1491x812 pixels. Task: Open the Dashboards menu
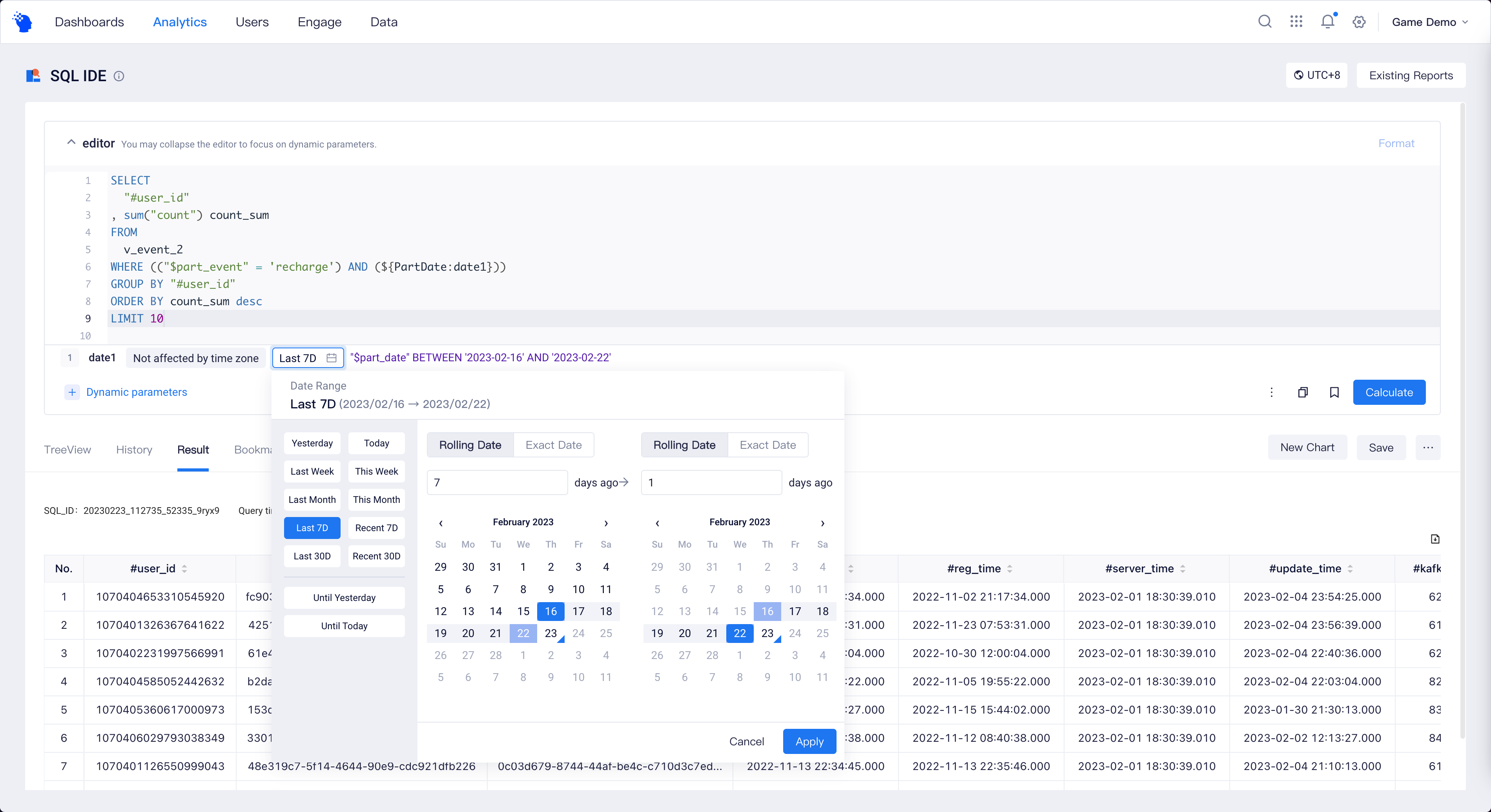click(89, 22)
